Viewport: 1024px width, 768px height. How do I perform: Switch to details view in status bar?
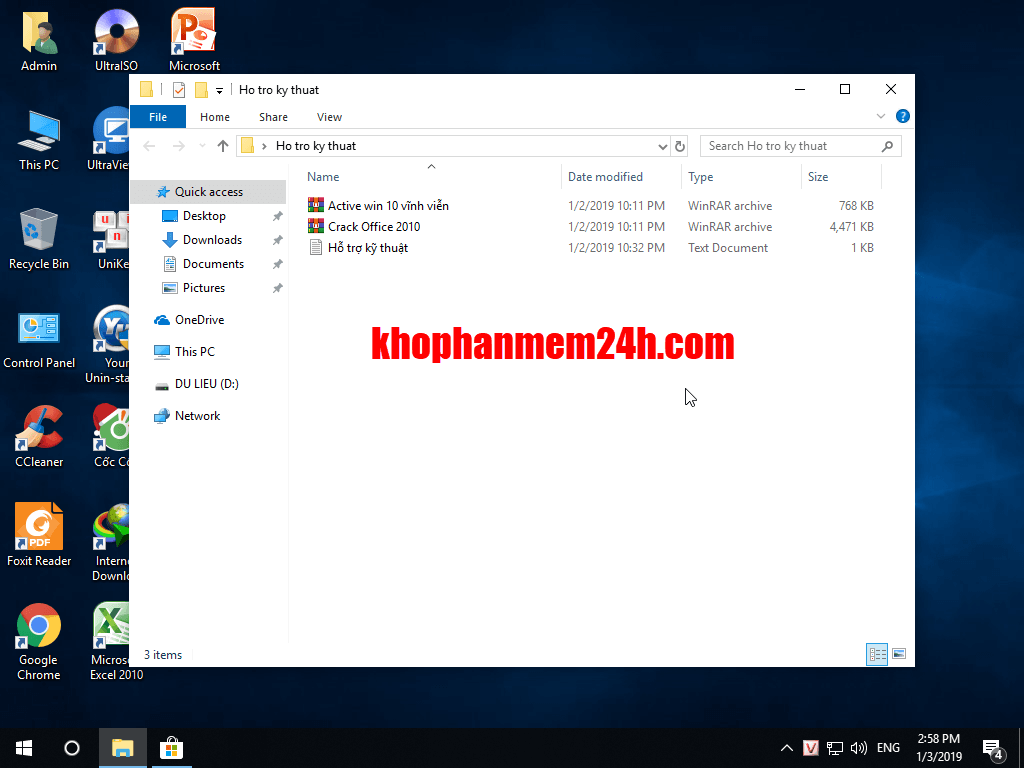pos(877,654)
